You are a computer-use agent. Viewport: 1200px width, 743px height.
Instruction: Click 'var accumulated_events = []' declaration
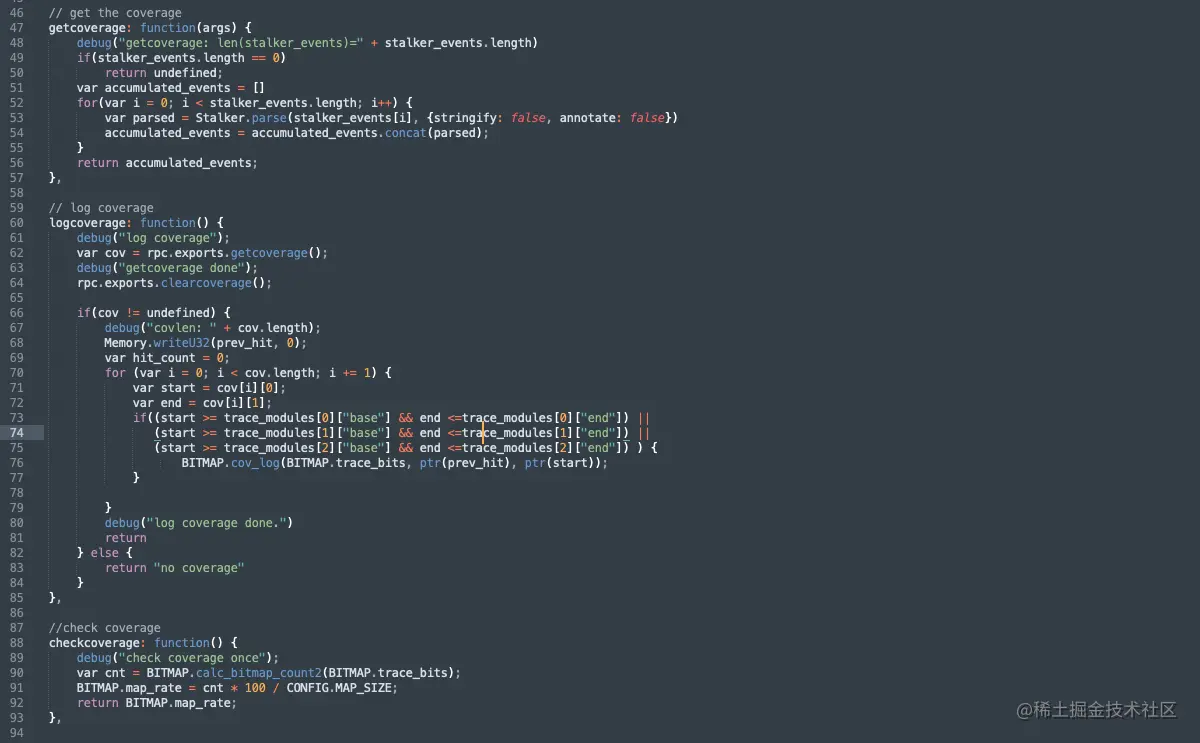pyautogui.click(x=170, y=88)
